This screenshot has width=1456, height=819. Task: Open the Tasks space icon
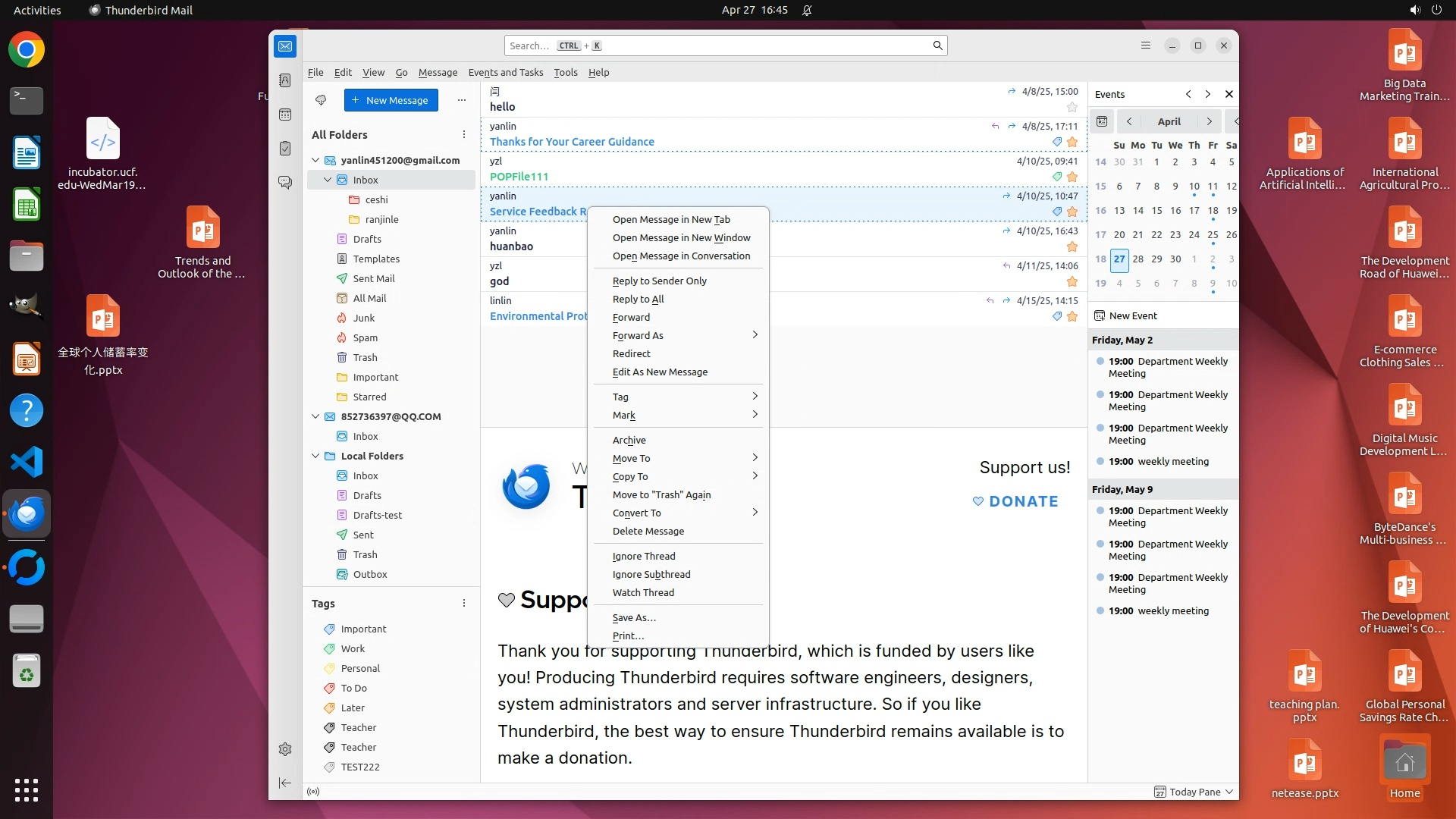(x=285, y=149)
